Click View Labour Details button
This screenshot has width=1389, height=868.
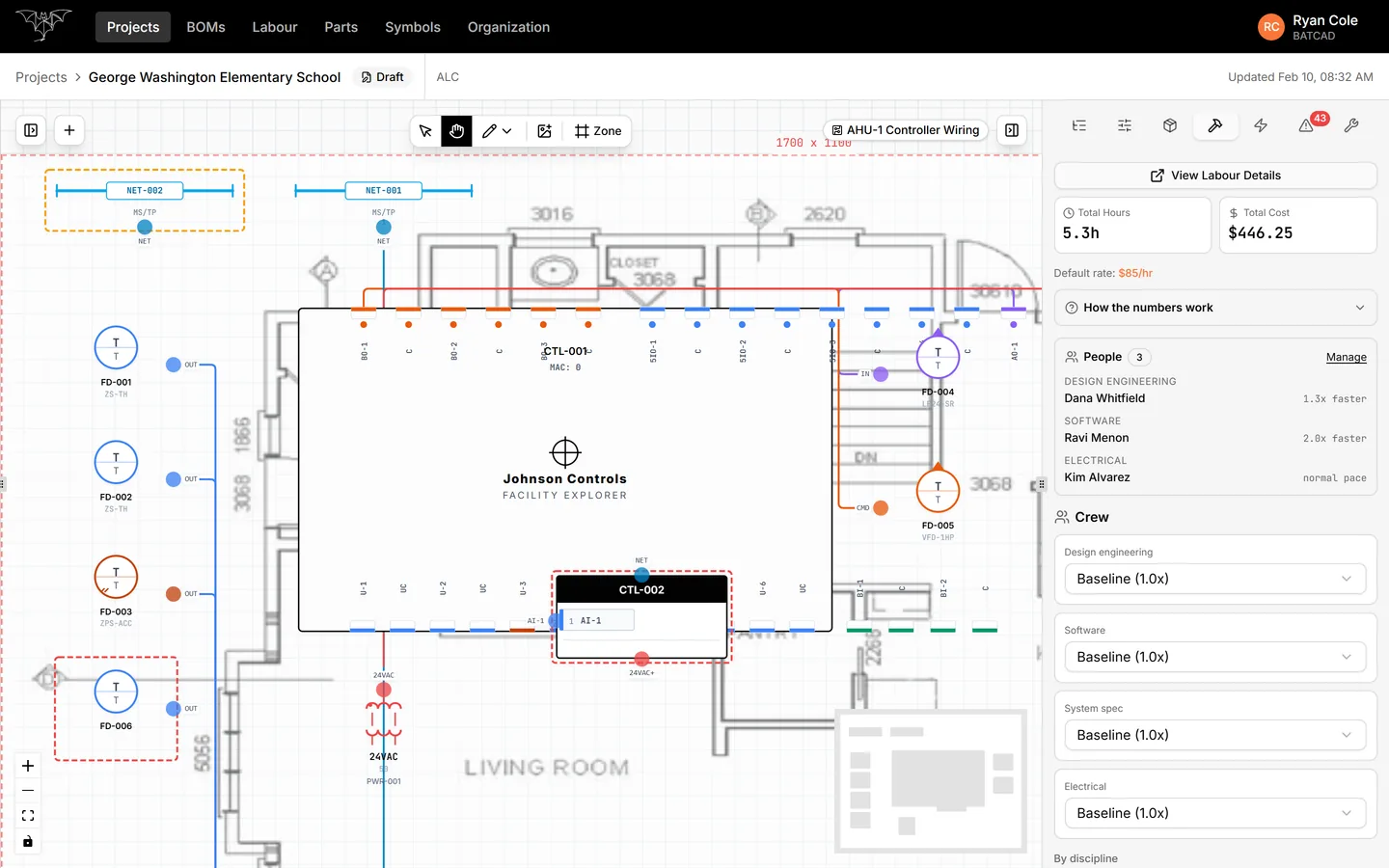point(1215,176)
